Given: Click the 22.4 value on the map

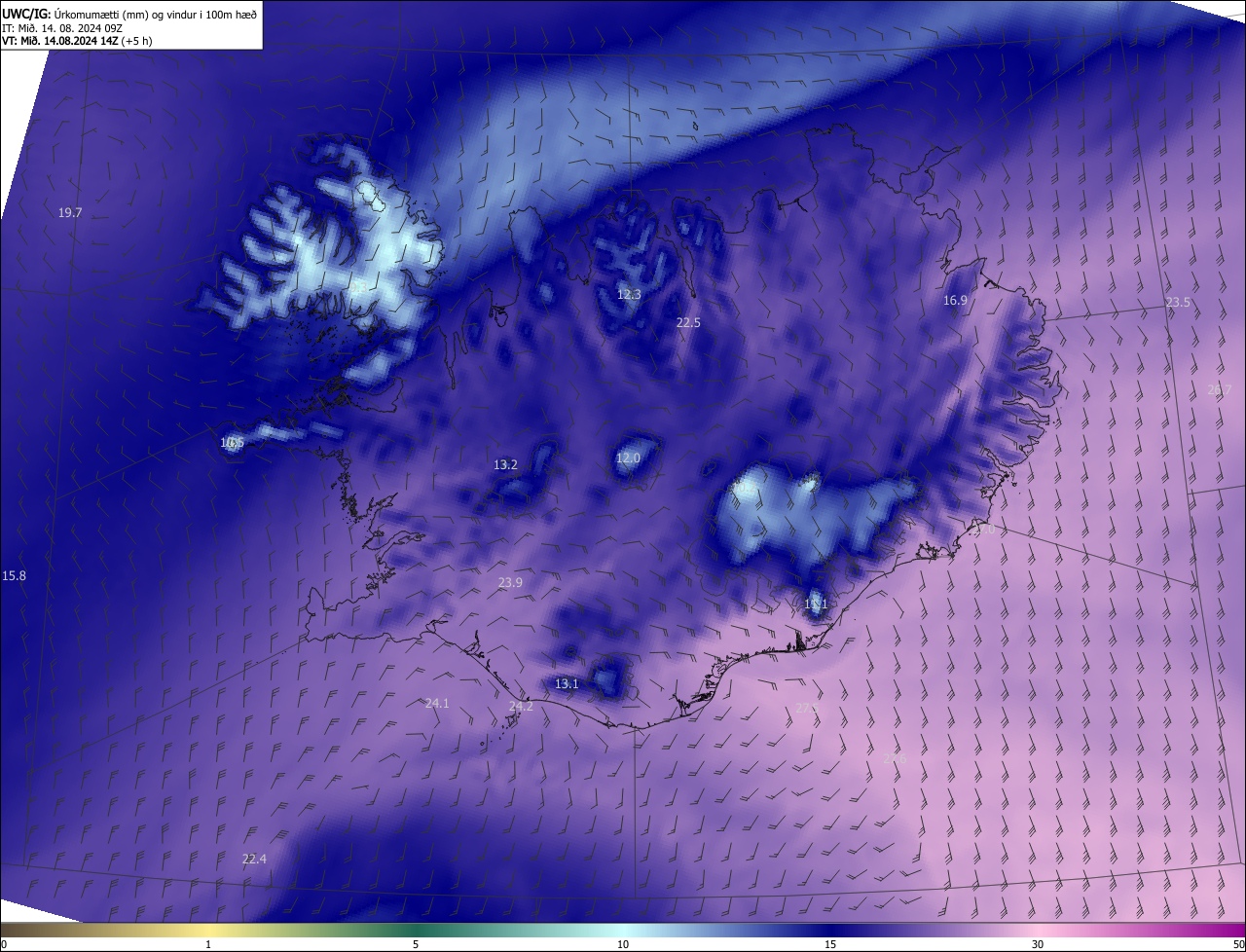Looking at the screenshot, I should tap(254, 859).
